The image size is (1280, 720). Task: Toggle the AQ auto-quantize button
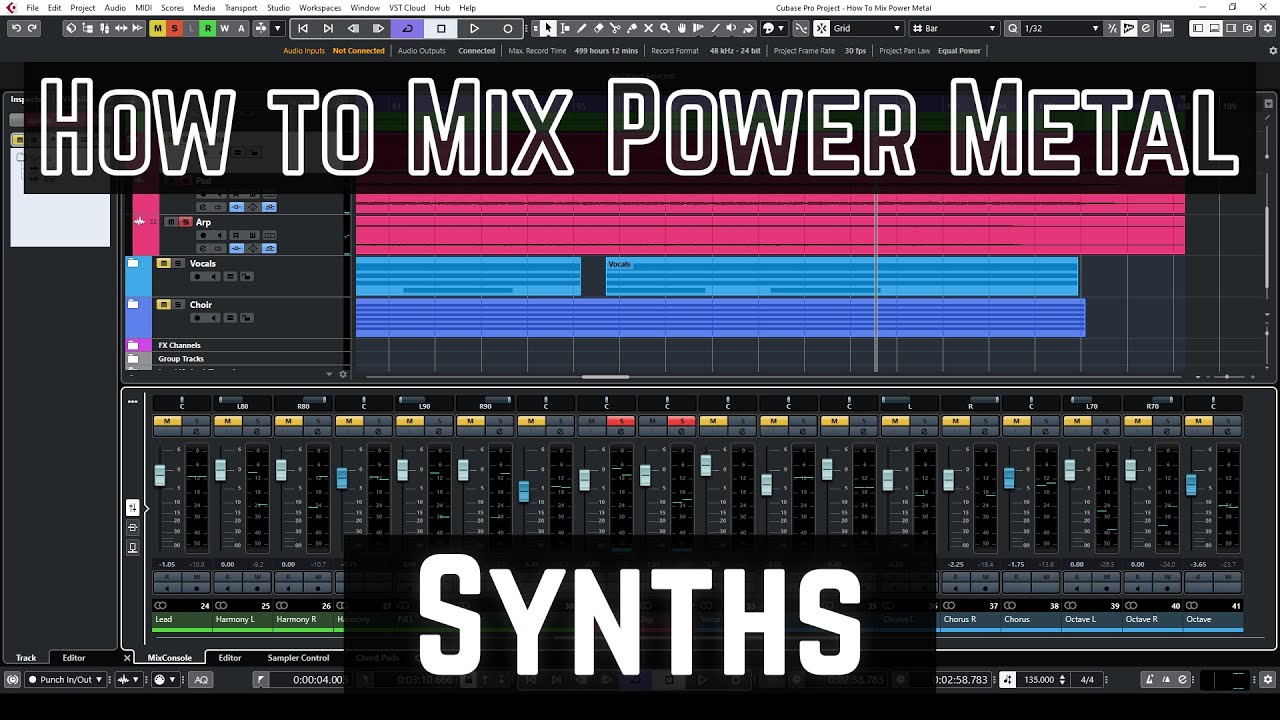[x=201, y=680]
